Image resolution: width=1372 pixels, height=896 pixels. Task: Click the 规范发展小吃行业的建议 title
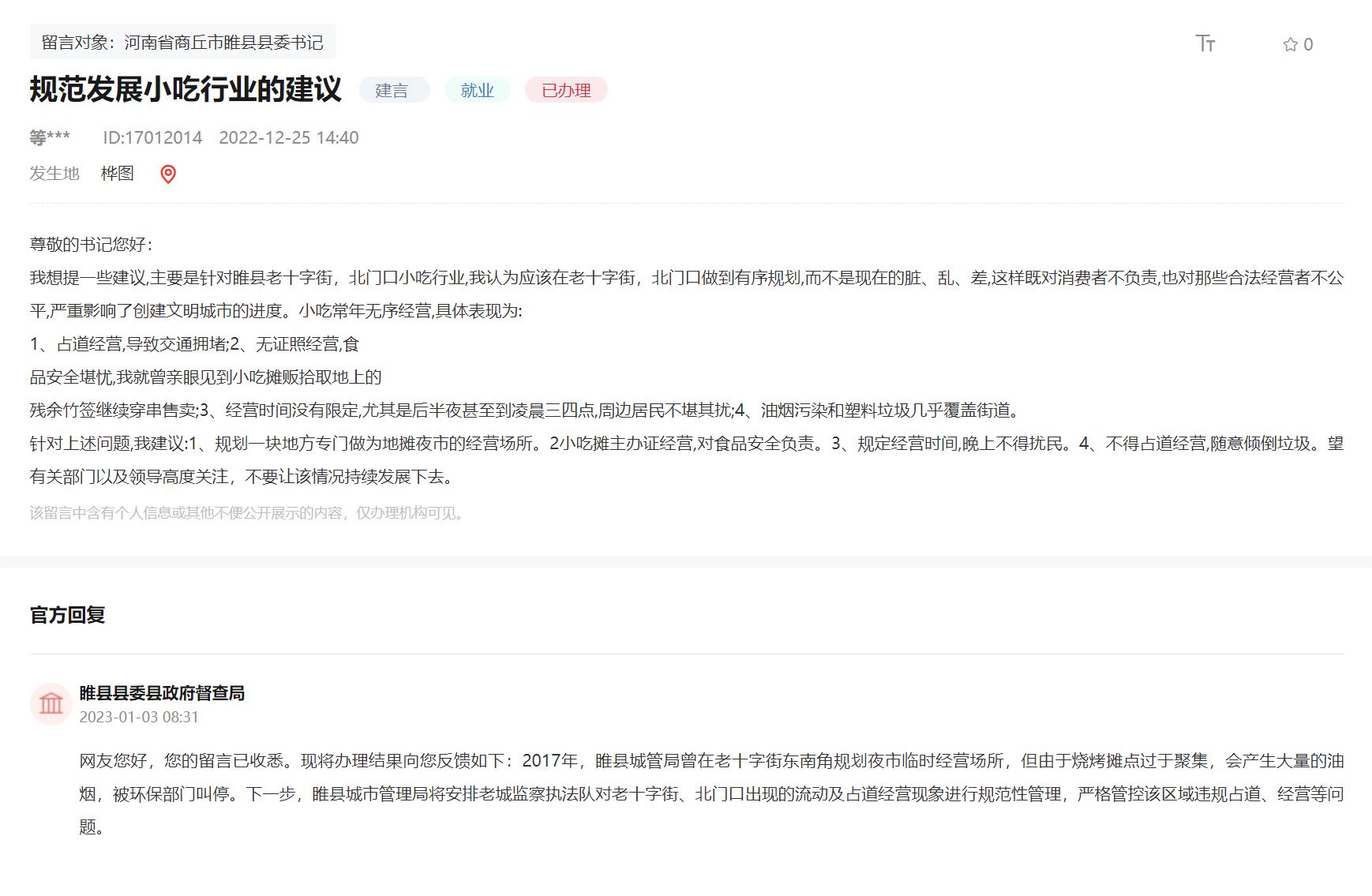pyautogui.click(x=186, y=90)
